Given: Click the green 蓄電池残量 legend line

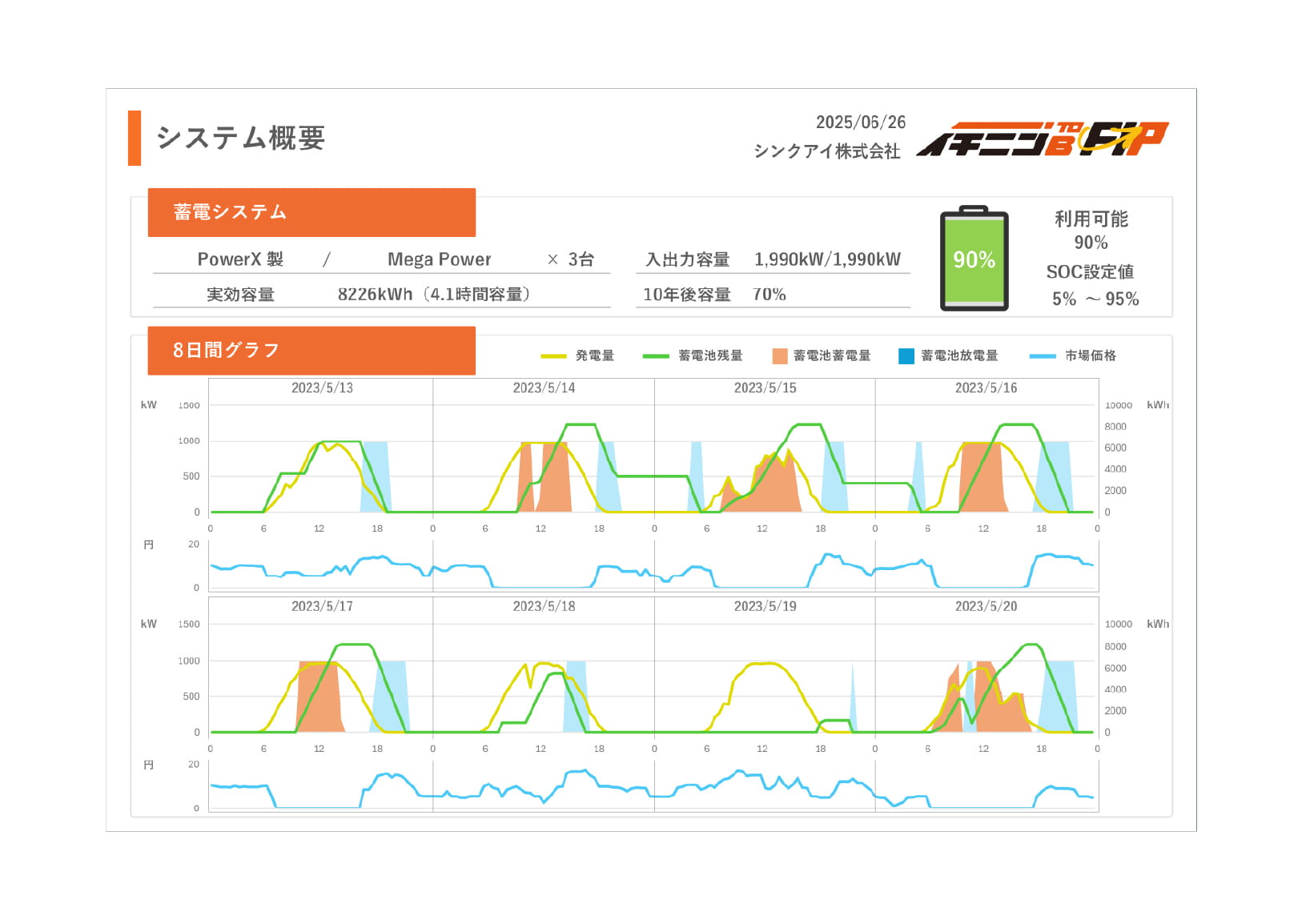Looking at the screenshot, I should pyautogui.click(x=656, y=356).
